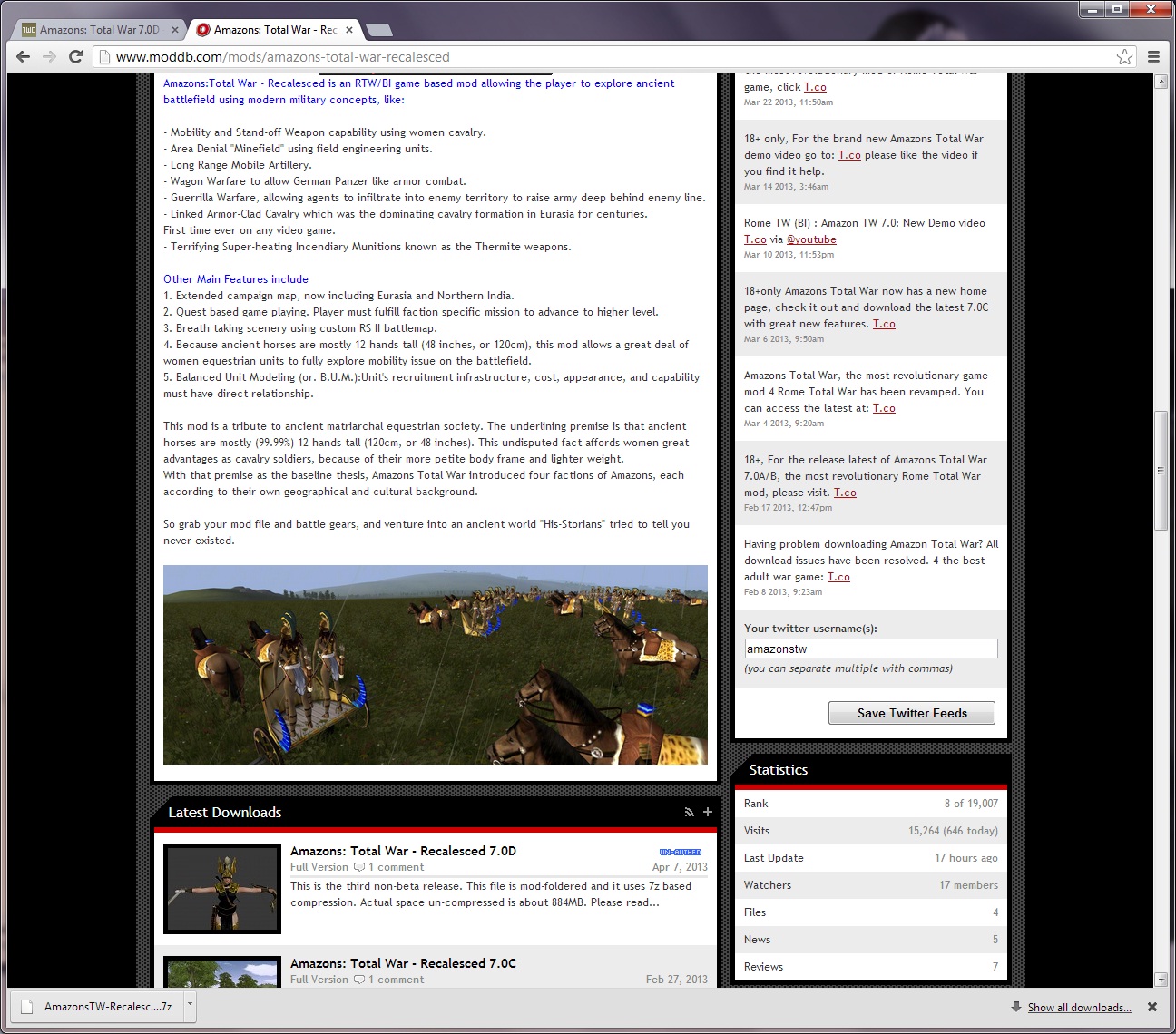1176x1034 pixels.
Task: Click the plus icon in Latest Downloads
Action: (x=708, y=812)
